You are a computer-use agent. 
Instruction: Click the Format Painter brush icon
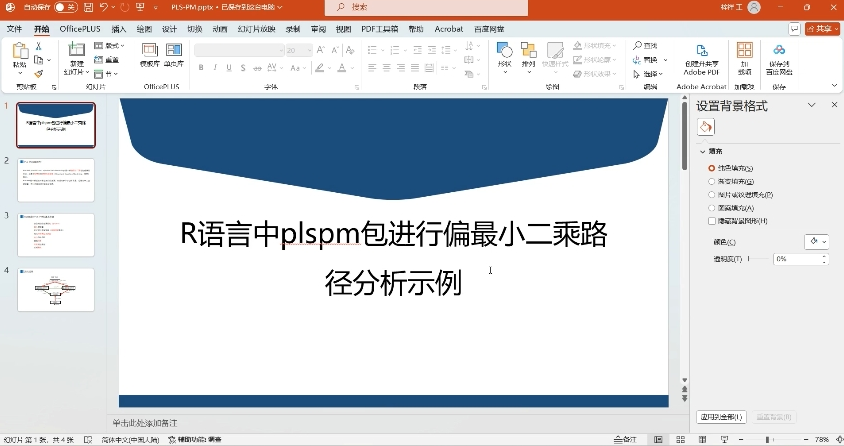pos(38,74)
